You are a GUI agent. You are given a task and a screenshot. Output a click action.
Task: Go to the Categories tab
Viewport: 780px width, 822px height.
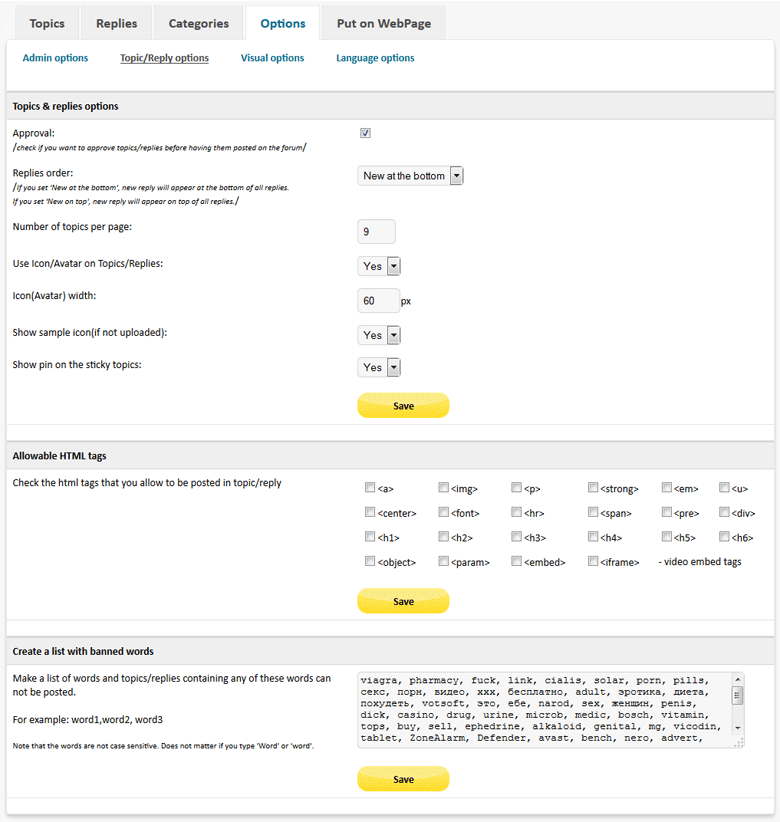pyautogui.click(x=199, y=24)
